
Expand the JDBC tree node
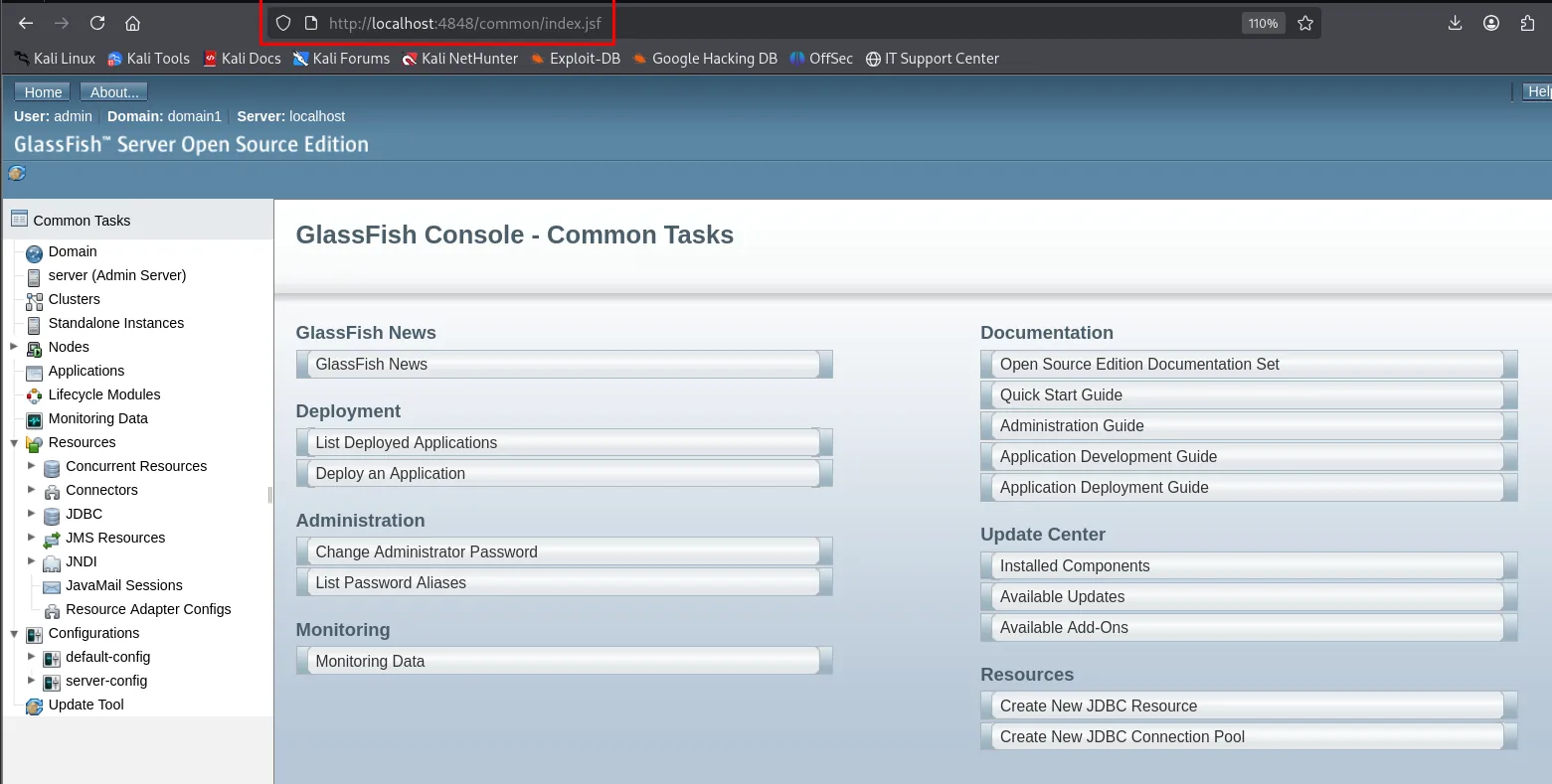coord(32,514)
